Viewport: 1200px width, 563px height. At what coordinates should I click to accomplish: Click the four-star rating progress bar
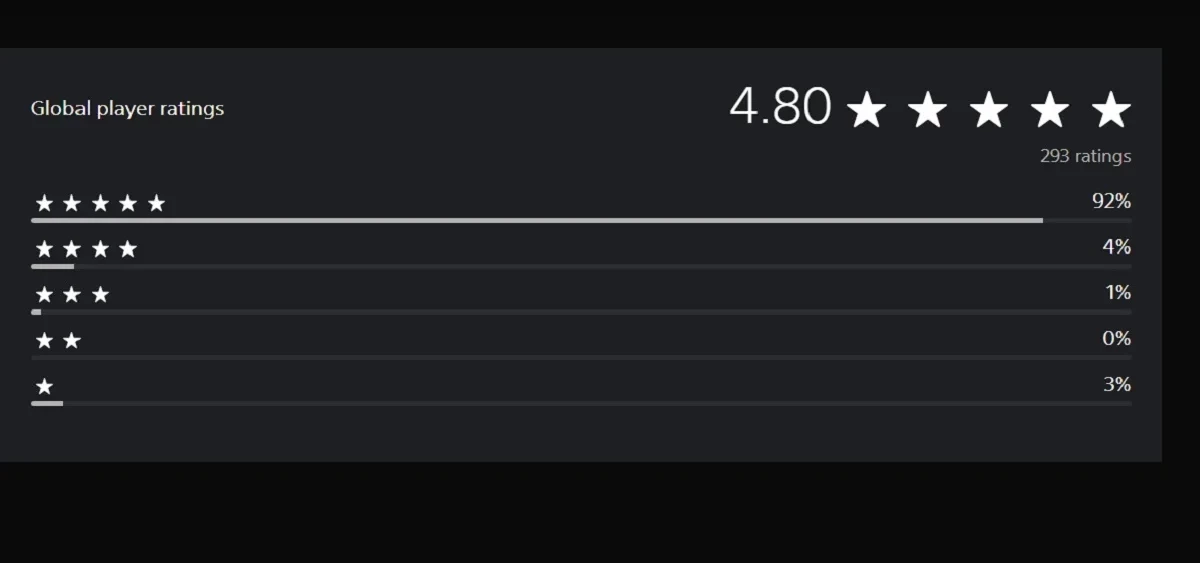[580, 266]
